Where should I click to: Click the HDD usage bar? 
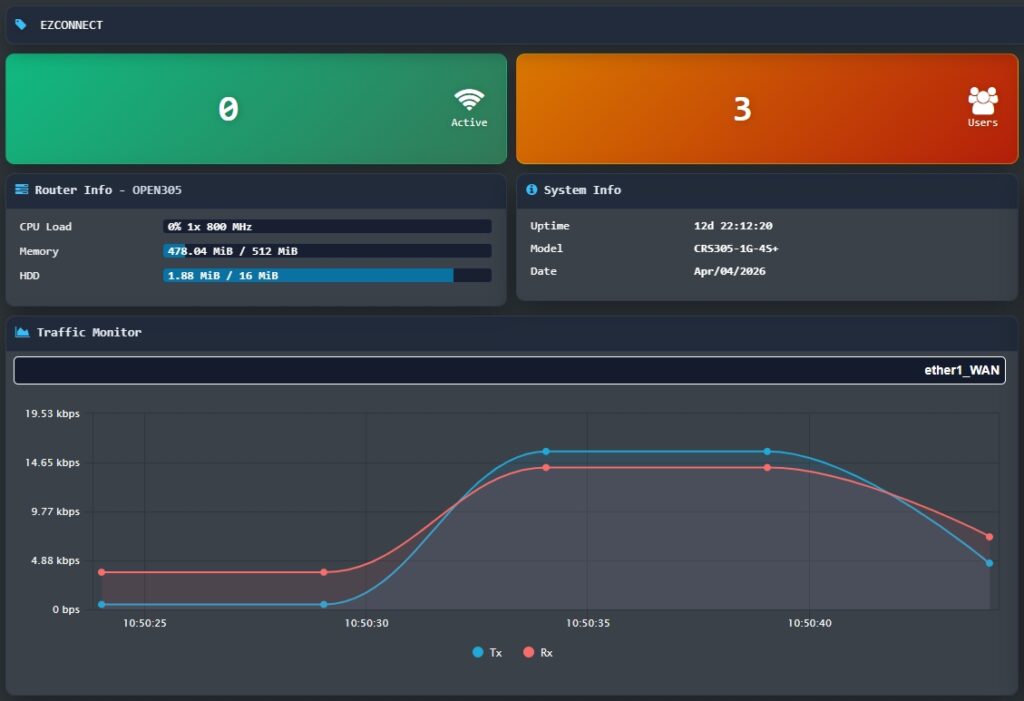click(x=327, y=275)
